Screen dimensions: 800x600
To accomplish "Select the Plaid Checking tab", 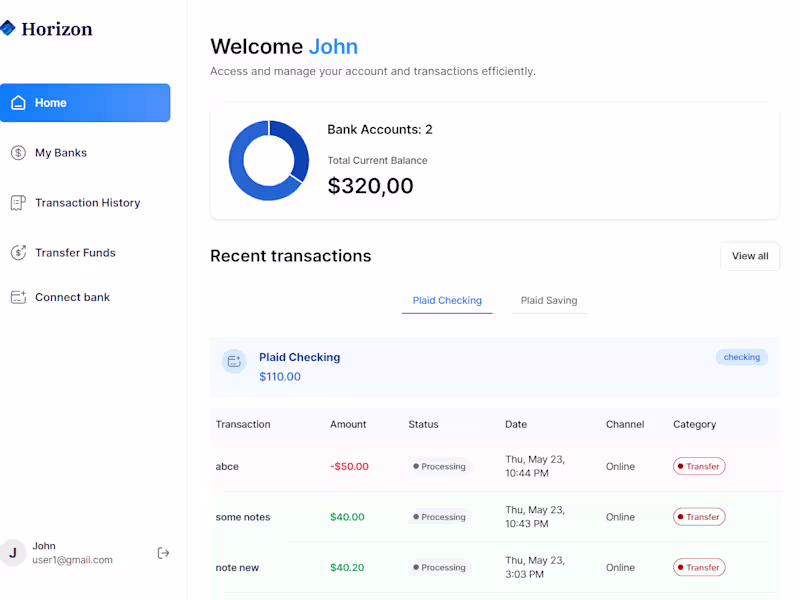I will tap(447, 299).
